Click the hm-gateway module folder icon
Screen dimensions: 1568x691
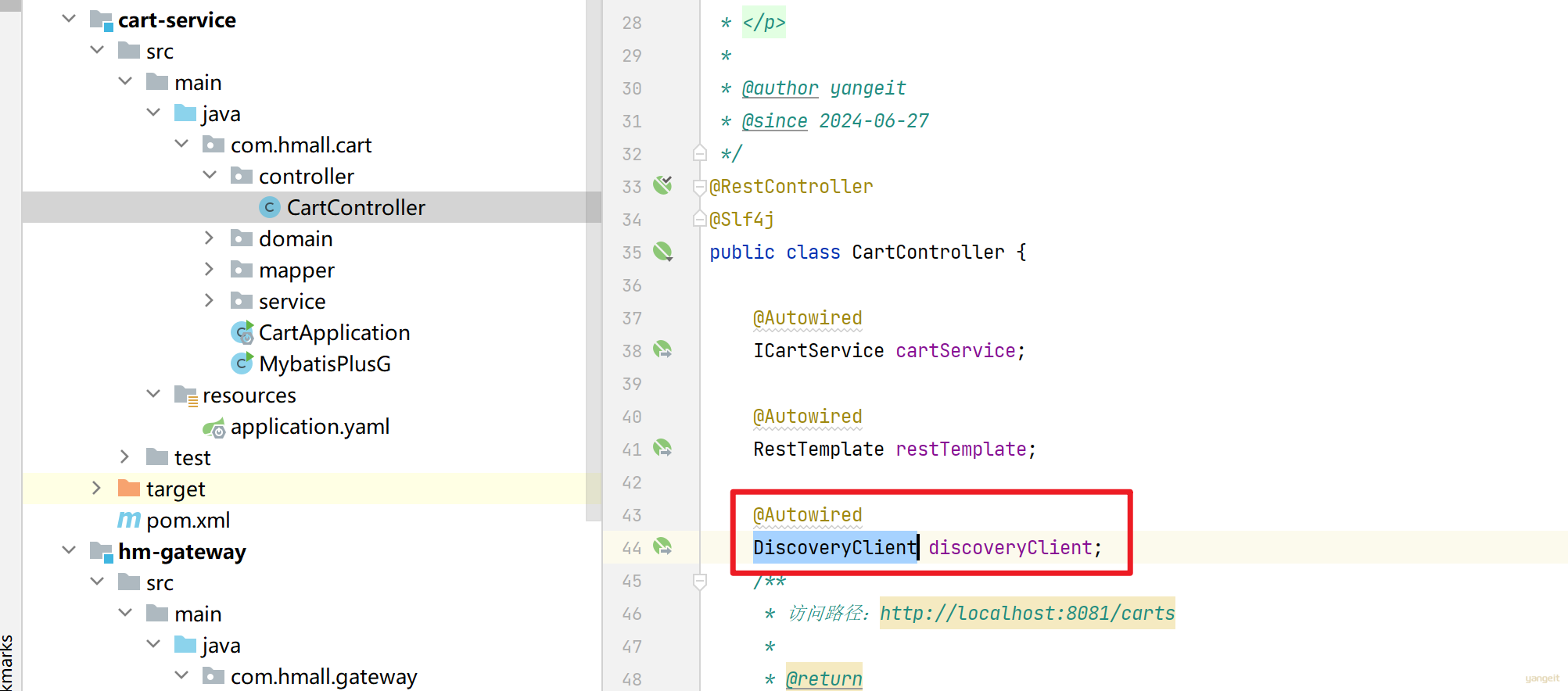[101, 552]
